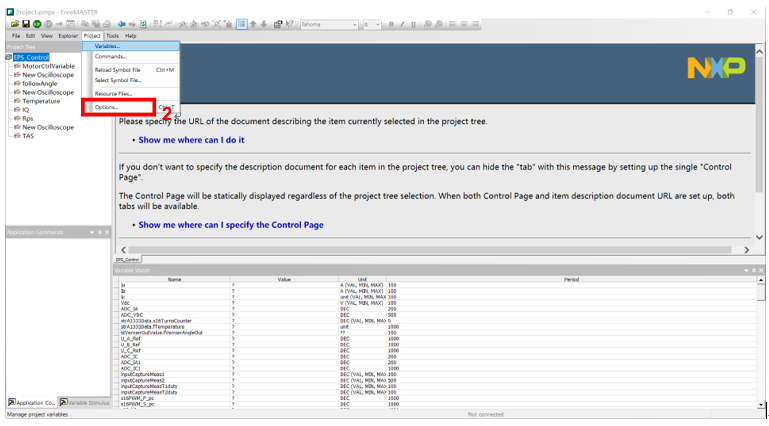Switch to the Variable Stimulus tab
This screenshot has width=769, height=426.
[87, 402]
